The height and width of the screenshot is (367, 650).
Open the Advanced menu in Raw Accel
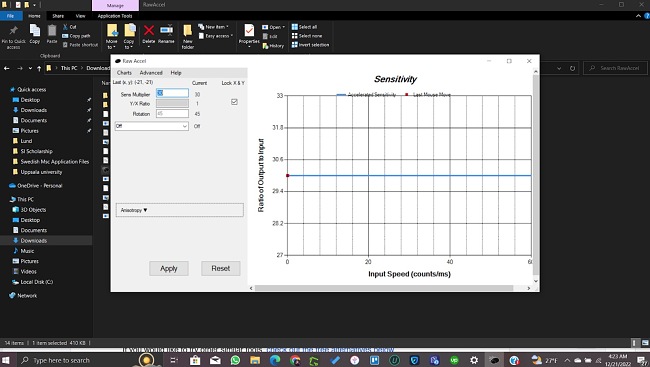pyautogui.click(x=151, y=73)
